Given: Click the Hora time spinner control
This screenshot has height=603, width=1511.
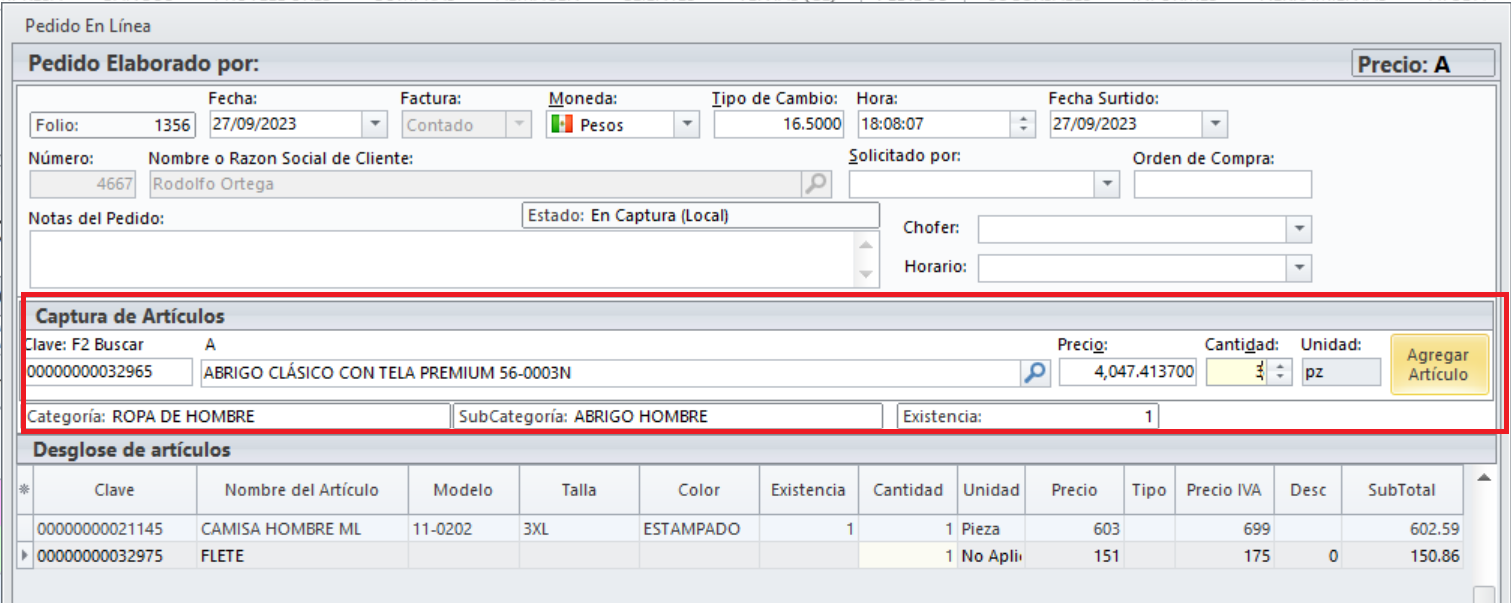Looking at the screenshot, I should pos(1022,125).
